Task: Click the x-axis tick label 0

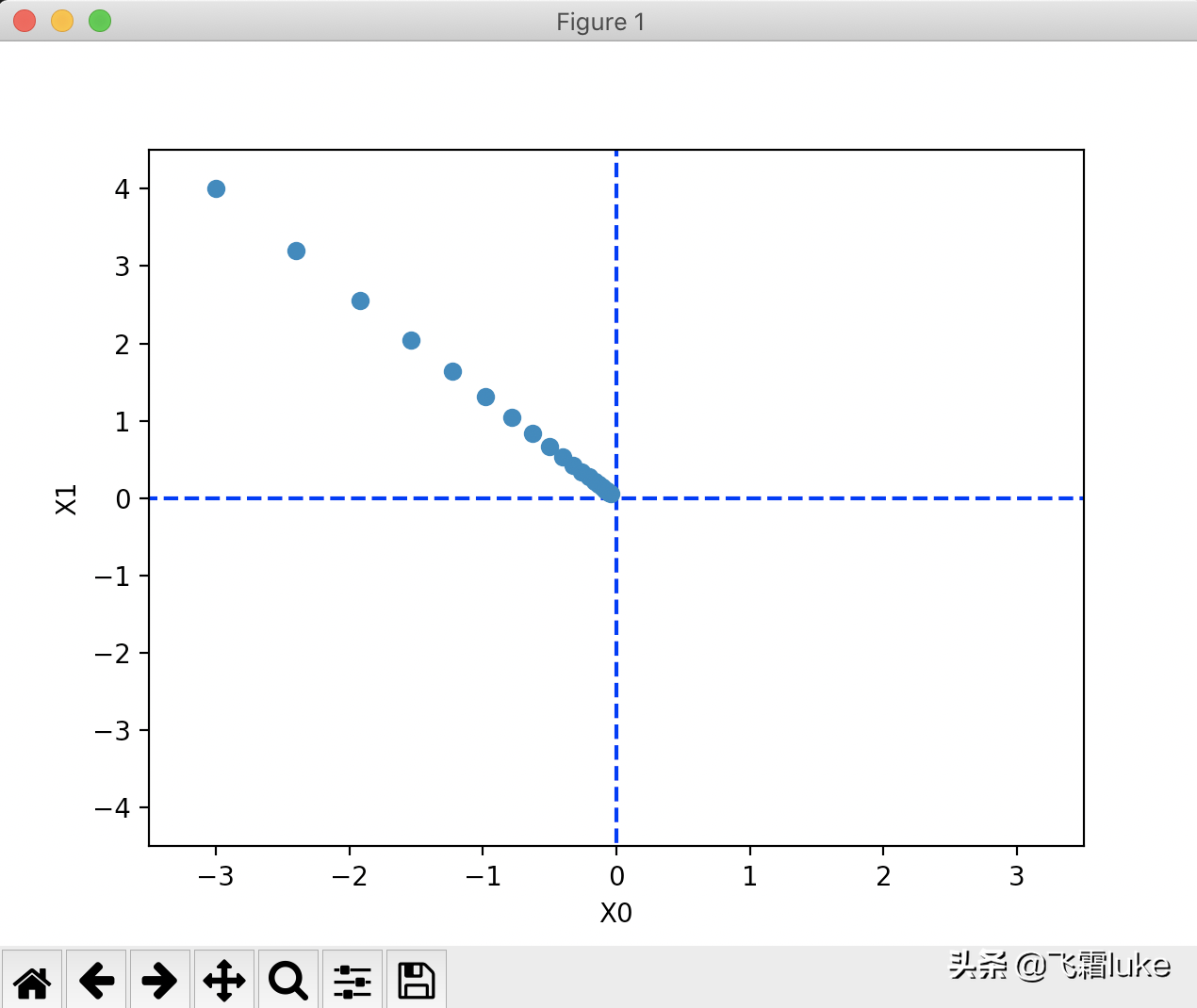Action: click(616, 876)
